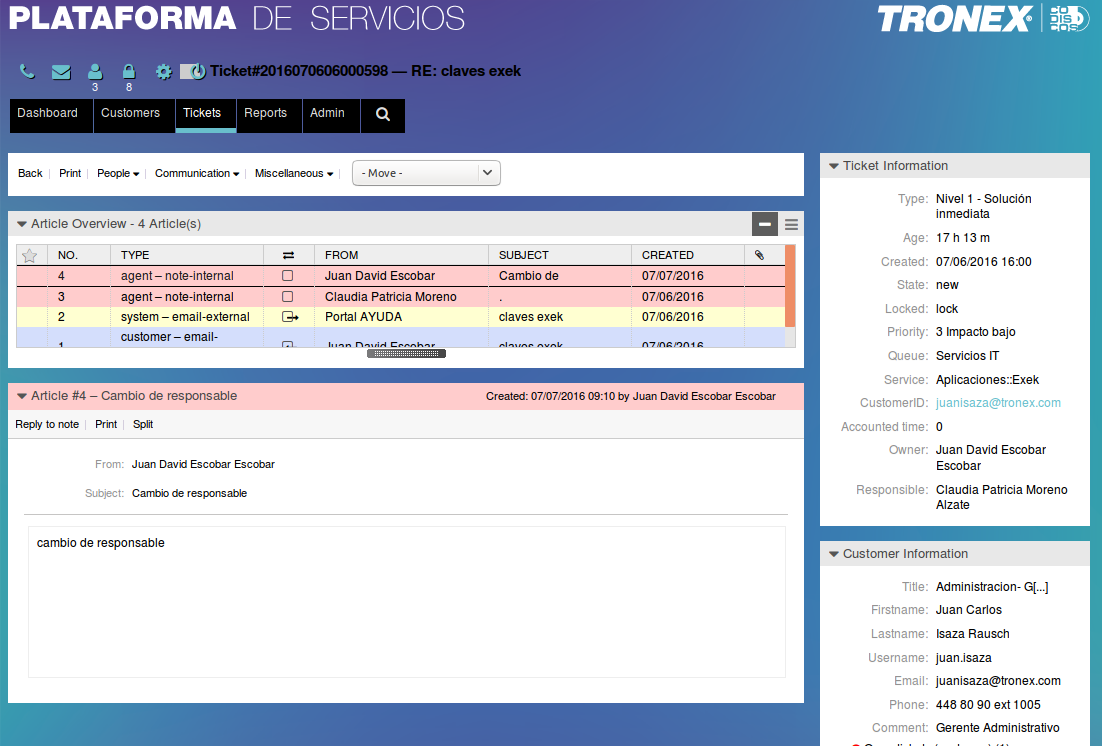This screenshot has height=746, width=1102.
Task: Open the Move queue dropdown
Action: (x=426, y=173)
